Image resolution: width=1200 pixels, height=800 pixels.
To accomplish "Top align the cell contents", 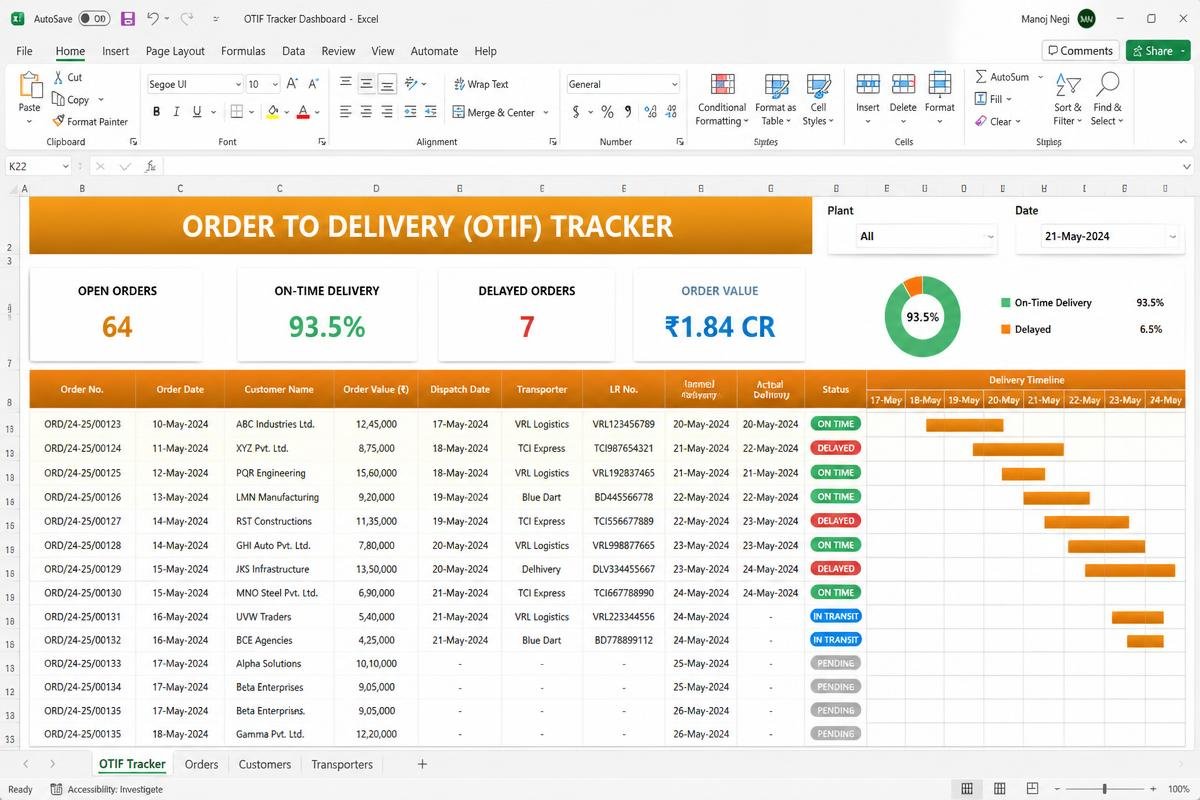I will pos(346,84).
